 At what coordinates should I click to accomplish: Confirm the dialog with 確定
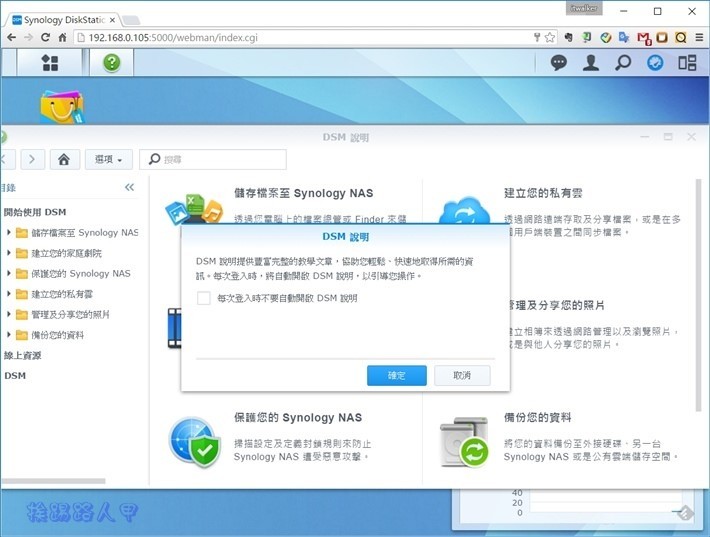pos(397,375)
